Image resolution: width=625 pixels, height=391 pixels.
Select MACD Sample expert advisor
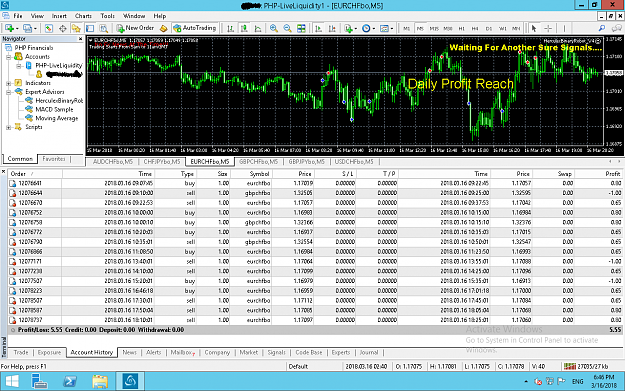[54, 109]
